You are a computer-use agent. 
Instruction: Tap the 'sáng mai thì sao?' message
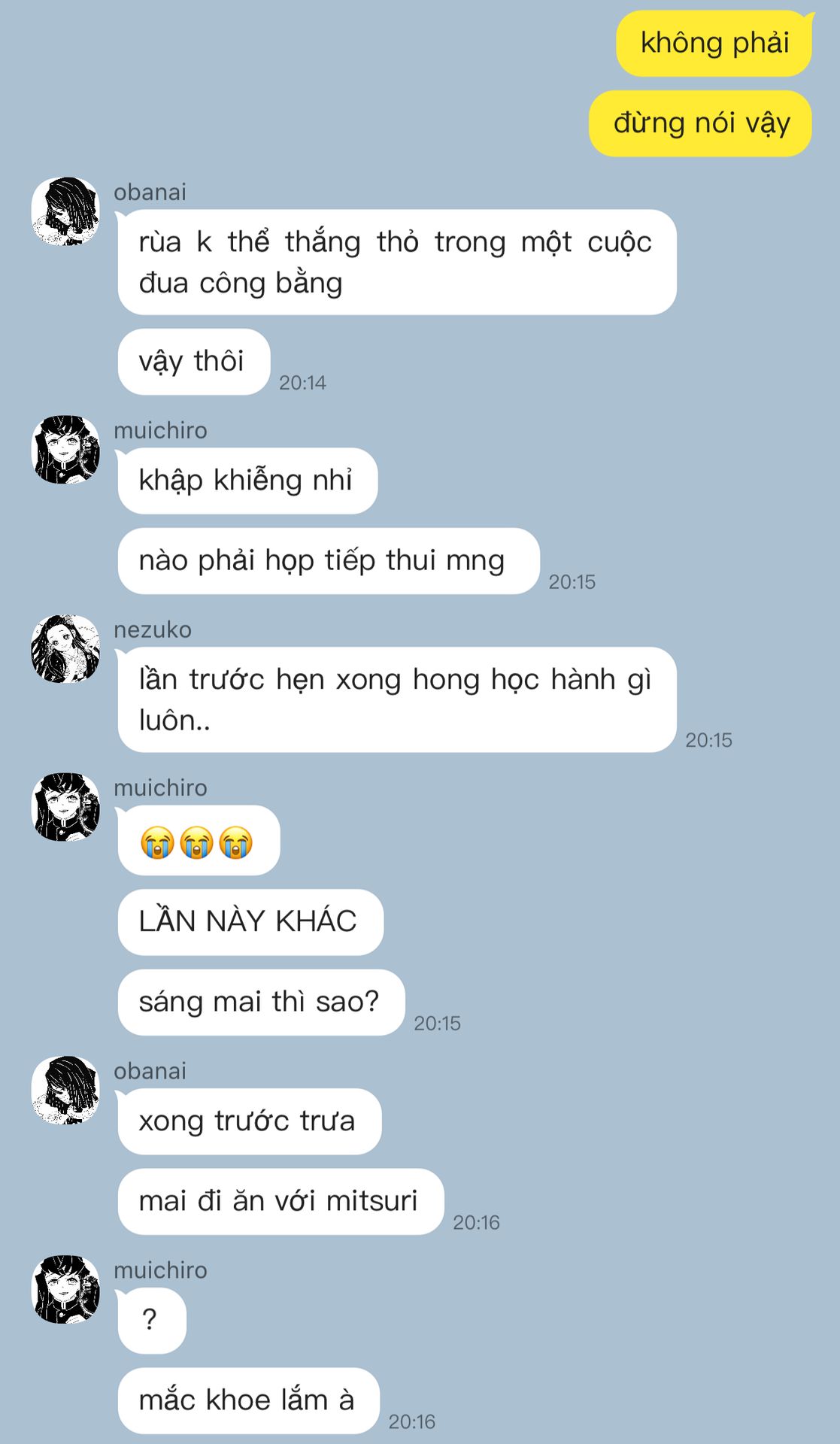(261, 1003)
